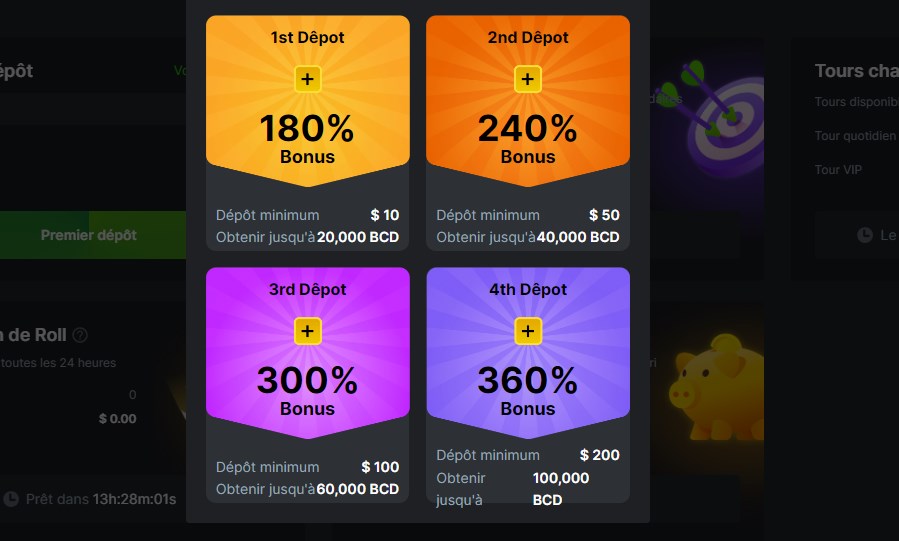
Task: Click the plus icon on 3rd Dépot card
Action: pos(307,331)
